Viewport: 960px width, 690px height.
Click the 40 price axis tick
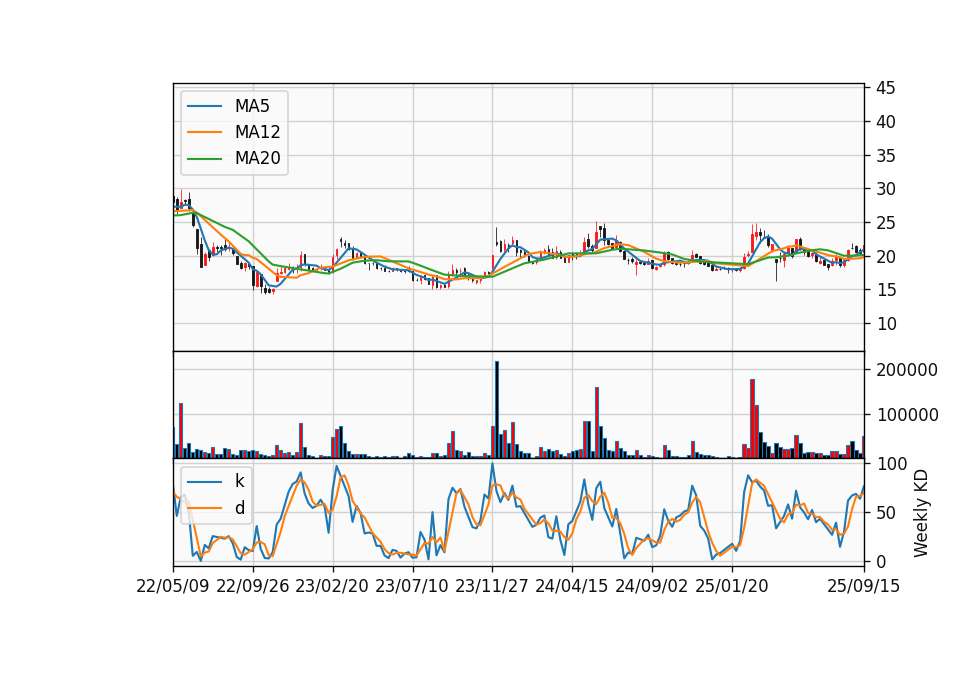click(x=886, y=122)
